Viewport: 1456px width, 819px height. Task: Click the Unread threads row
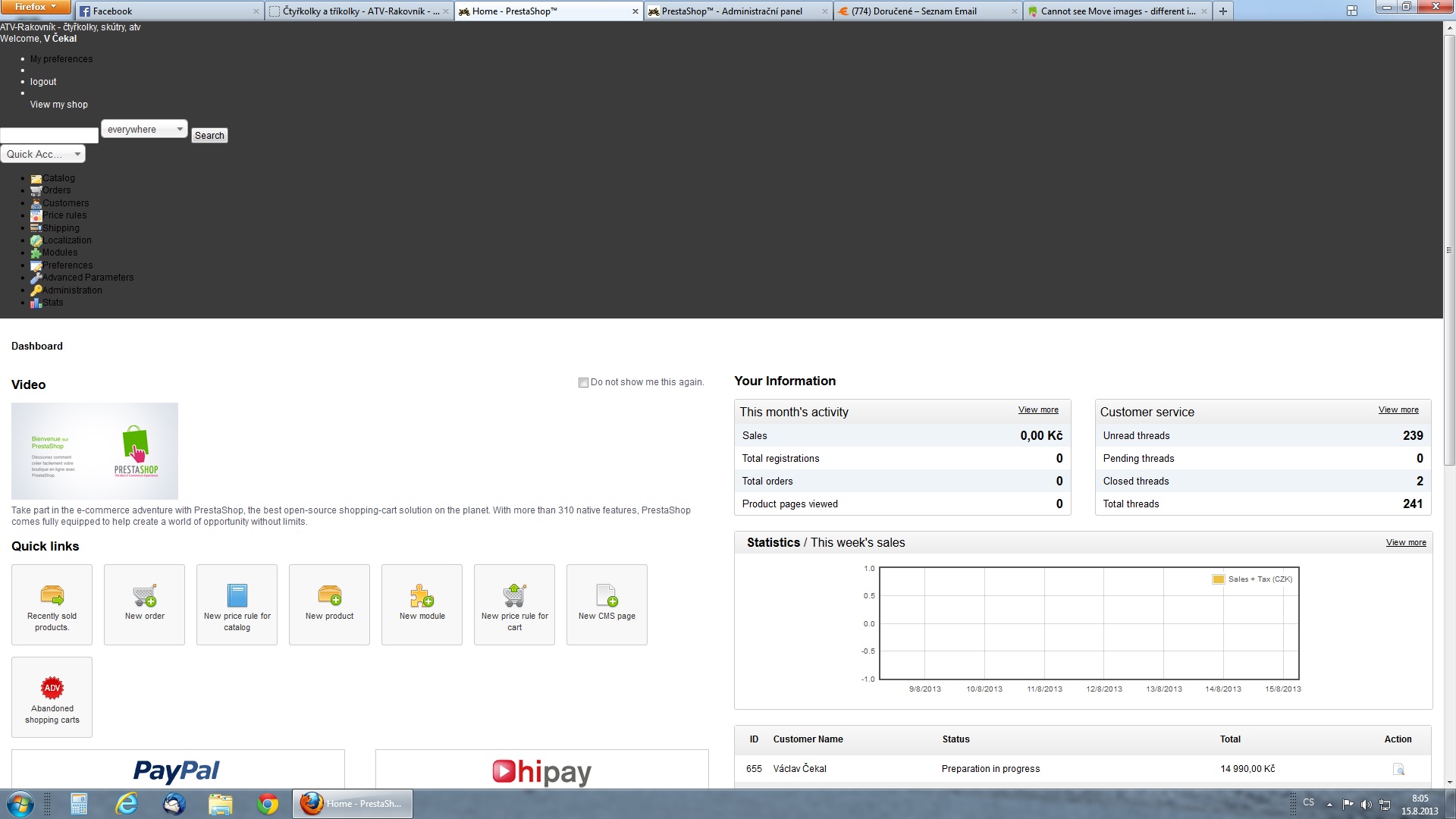[x=1263, y=435]
